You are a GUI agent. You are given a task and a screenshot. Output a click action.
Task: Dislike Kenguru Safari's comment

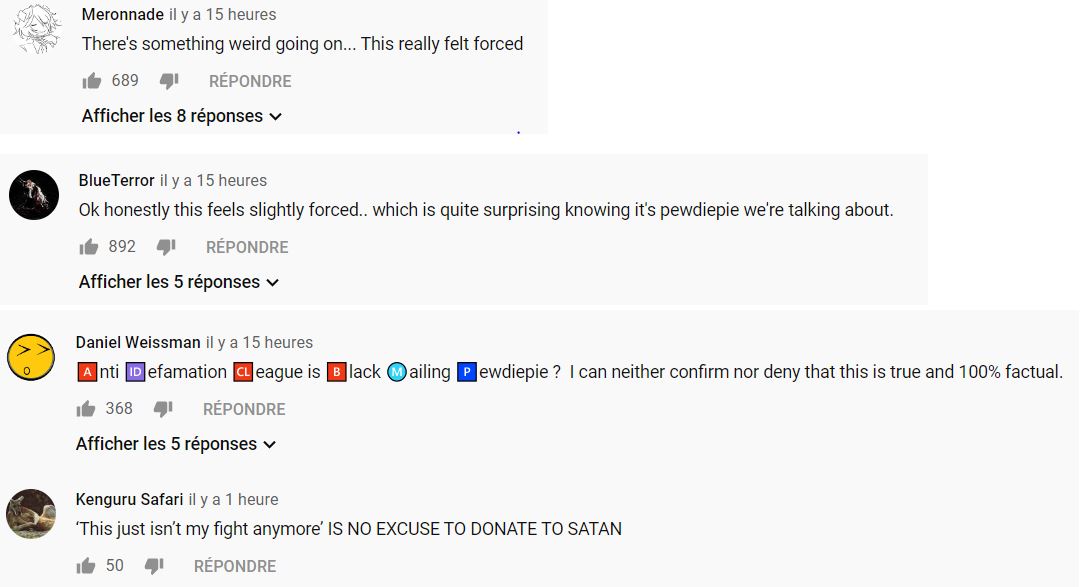[x=154, y=566]
